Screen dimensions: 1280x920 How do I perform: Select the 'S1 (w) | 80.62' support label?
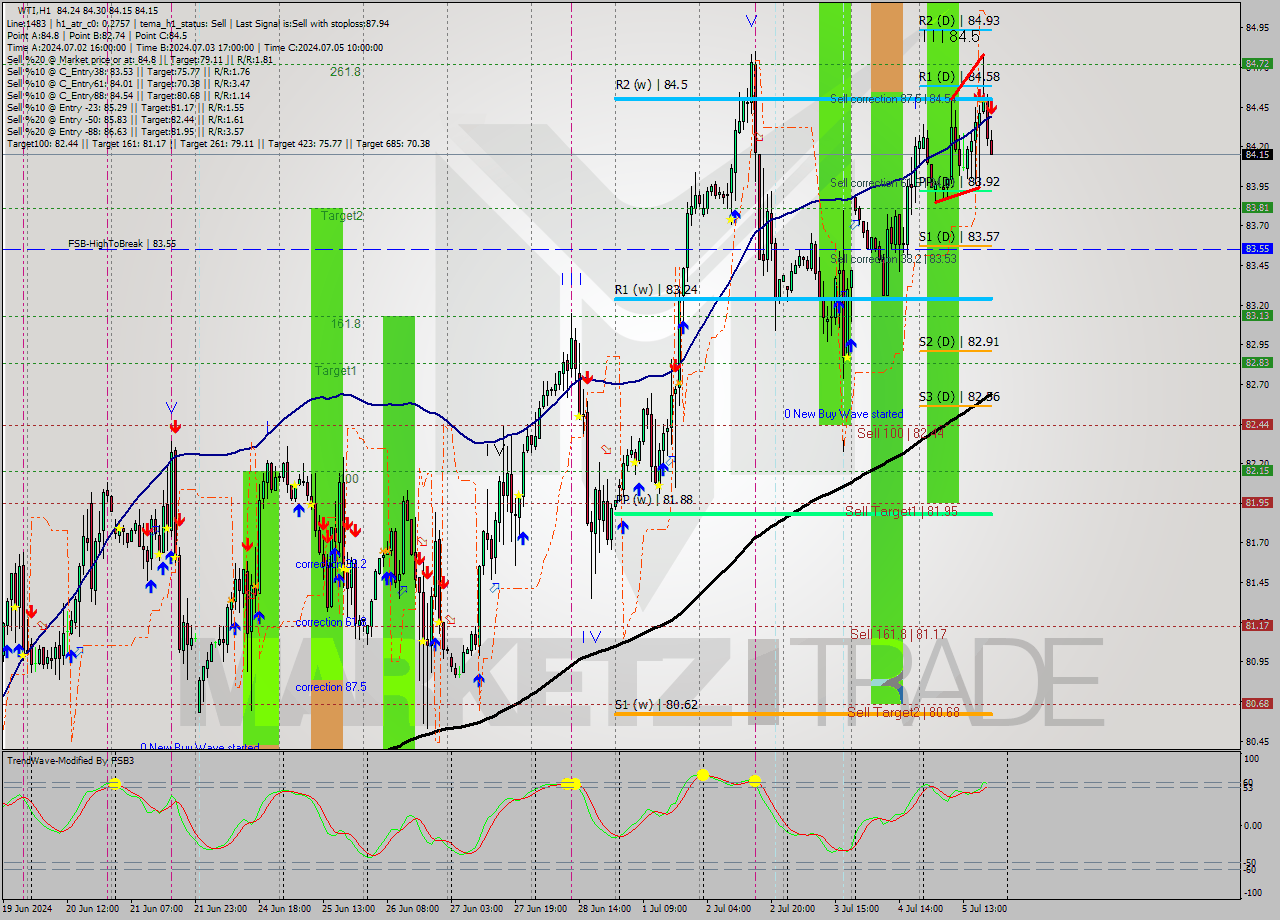pos(656,705)
